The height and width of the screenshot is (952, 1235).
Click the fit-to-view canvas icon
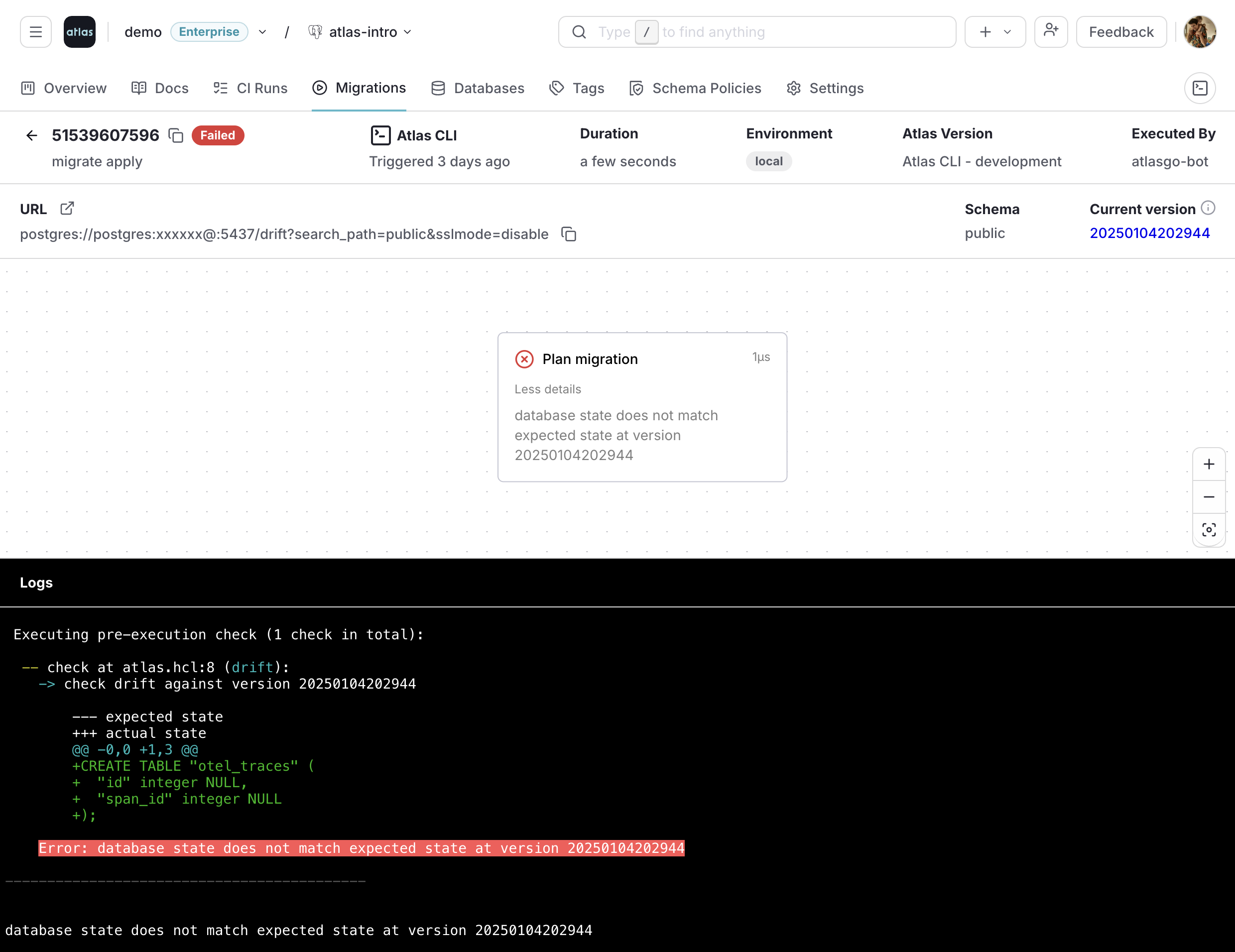(1210, 530)
